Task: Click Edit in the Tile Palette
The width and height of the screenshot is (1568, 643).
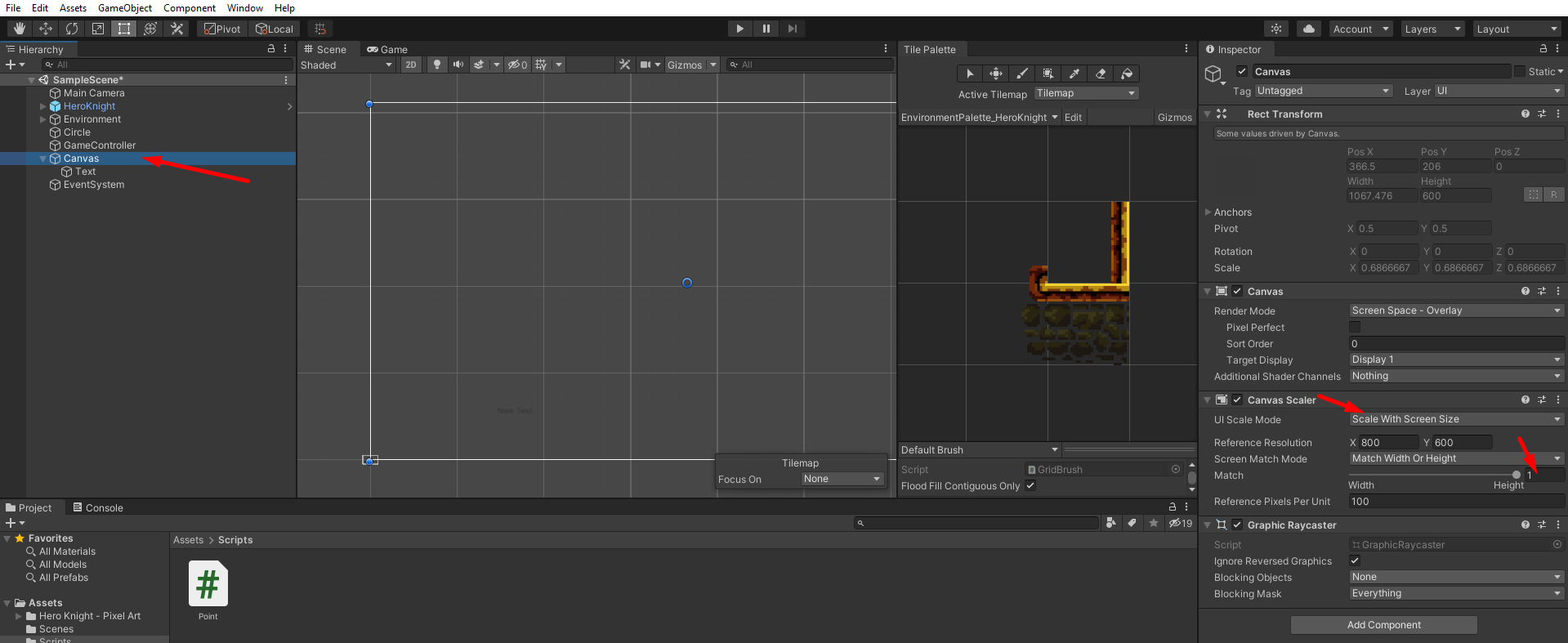Action: (x=1073, y=118)
